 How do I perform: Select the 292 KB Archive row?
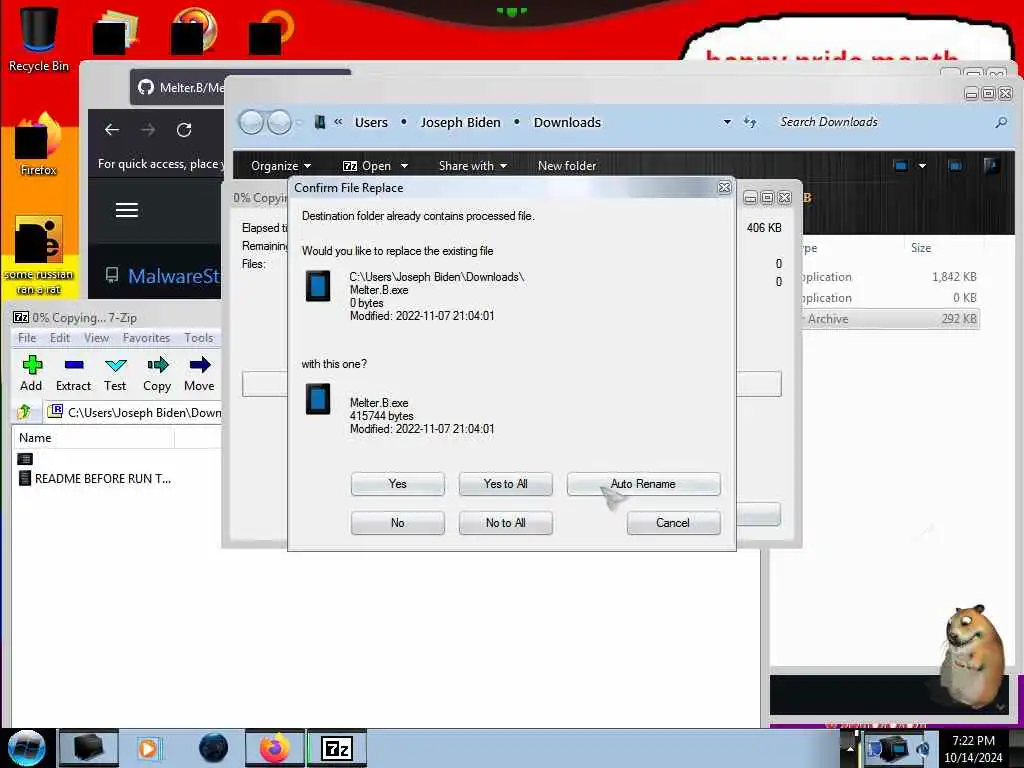pyautogui.click(x=891, y=319)
